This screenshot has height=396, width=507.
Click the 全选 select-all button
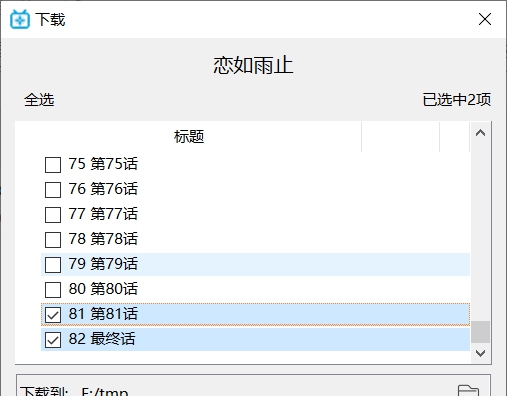pyautogui.click(x=39, y=100)
